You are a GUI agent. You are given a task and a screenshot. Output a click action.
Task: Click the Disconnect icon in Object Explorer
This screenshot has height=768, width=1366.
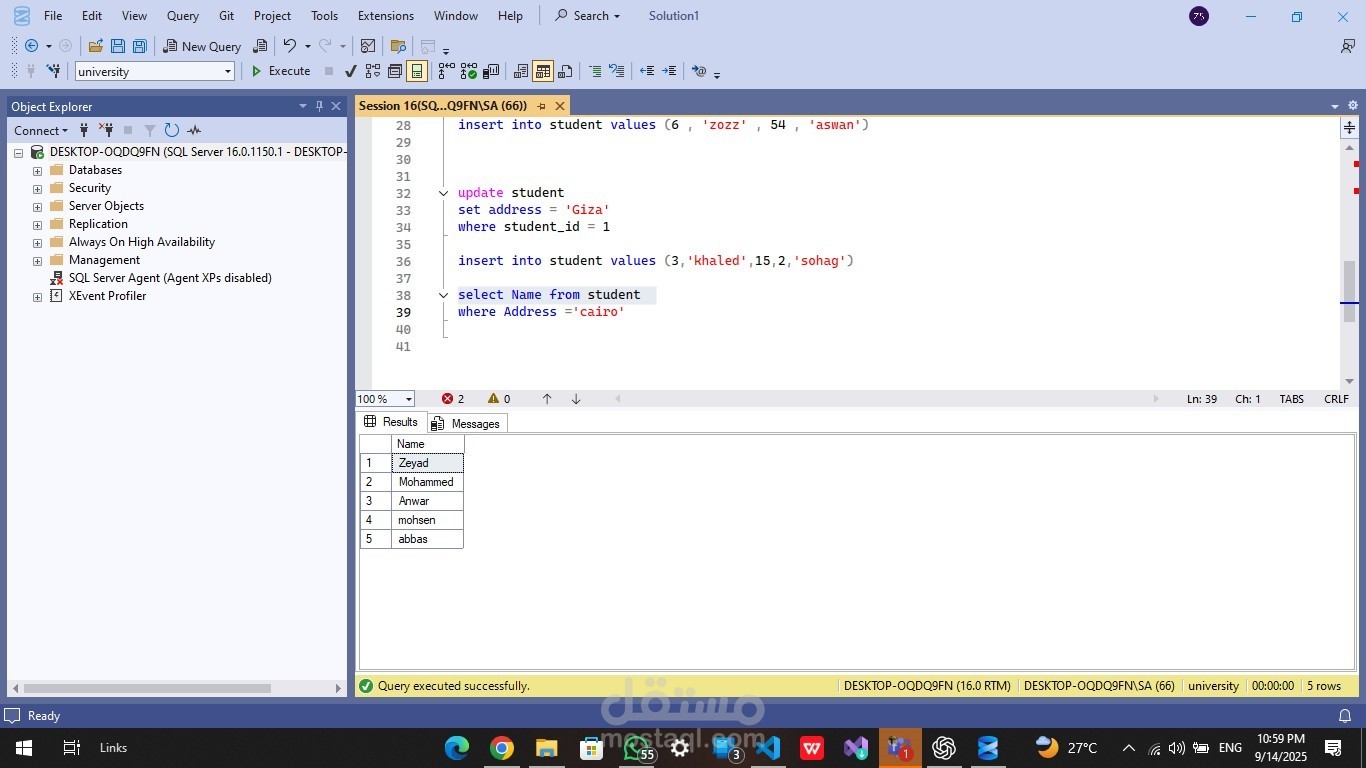[106, 130]
